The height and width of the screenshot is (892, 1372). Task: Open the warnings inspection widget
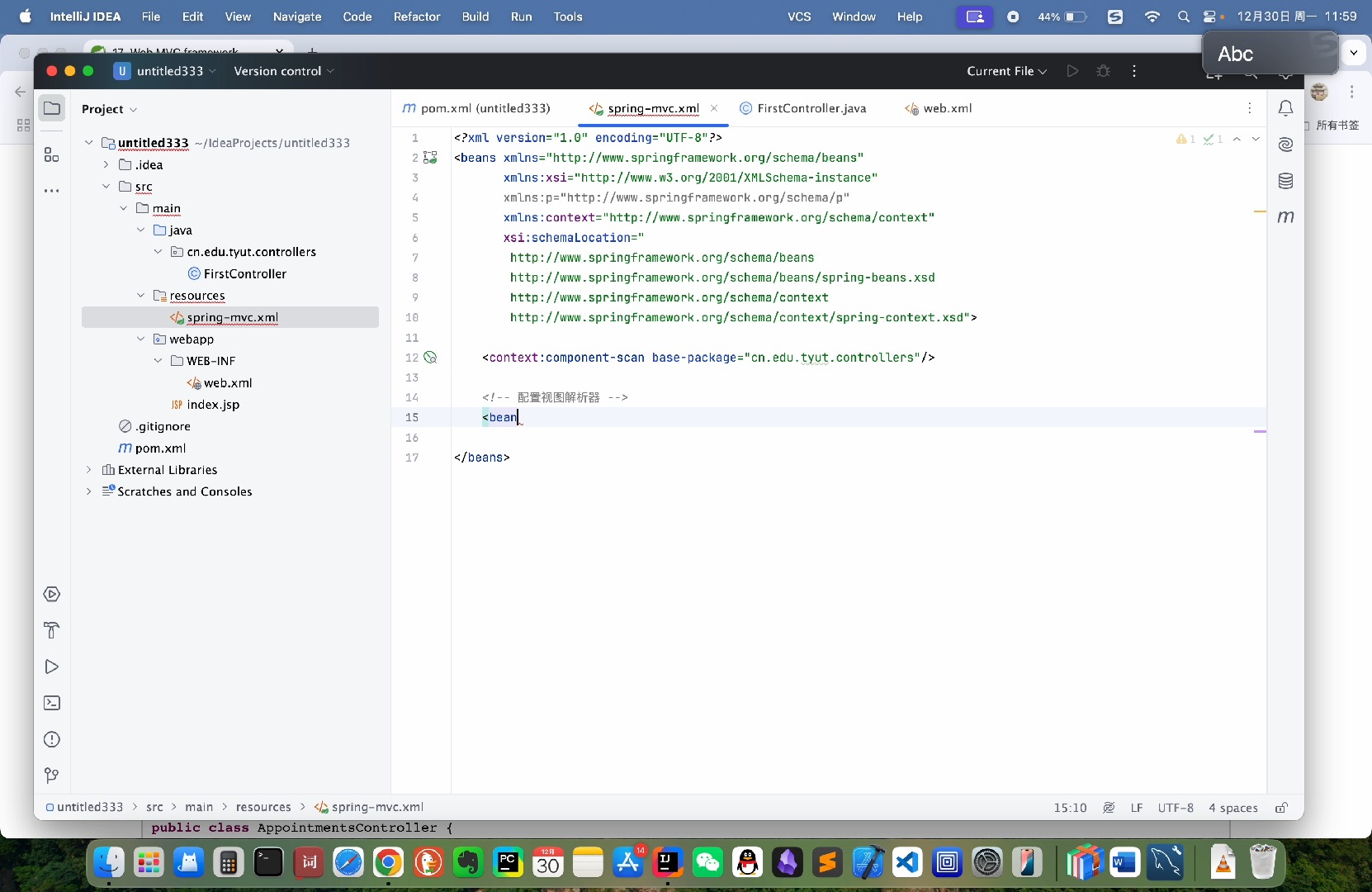coord(1199,139)
